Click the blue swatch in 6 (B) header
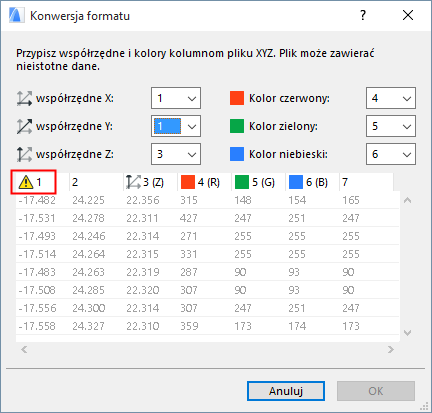Viewport: 432px width, 413px height. point(296,182)
